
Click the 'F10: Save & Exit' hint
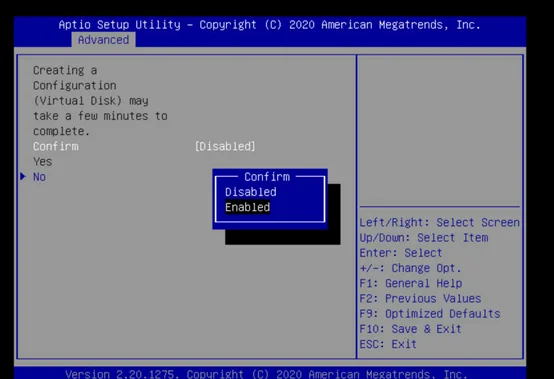411,329
